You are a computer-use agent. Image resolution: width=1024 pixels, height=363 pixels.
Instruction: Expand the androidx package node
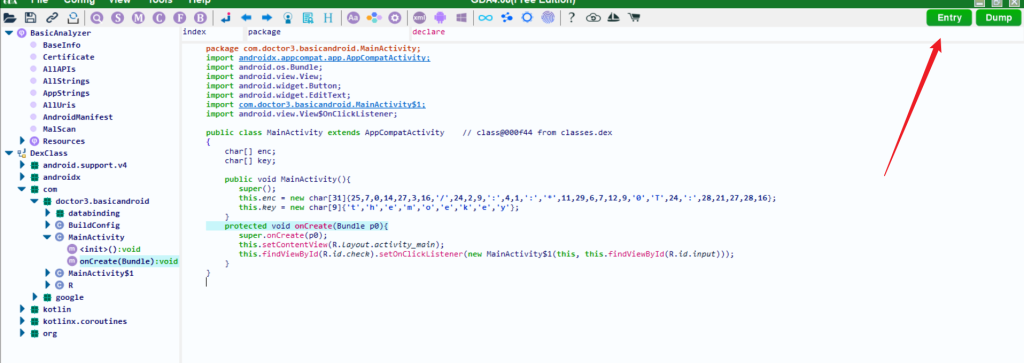[x=22, y=177]
